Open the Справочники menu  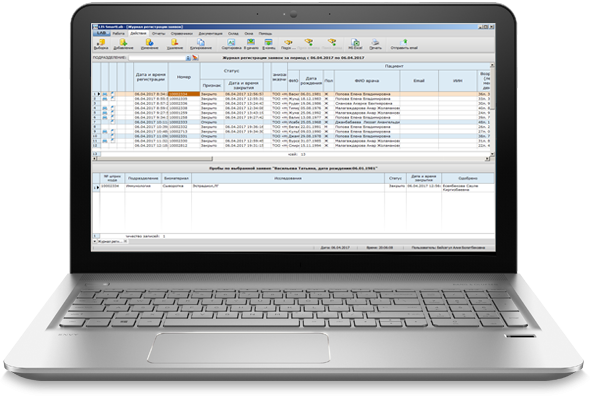(182, 33)
